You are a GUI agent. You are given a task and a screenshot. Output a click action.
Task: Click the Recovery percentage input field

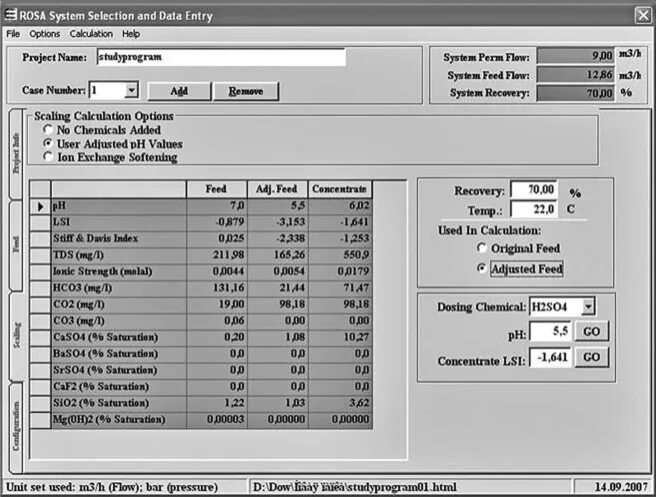534,190
